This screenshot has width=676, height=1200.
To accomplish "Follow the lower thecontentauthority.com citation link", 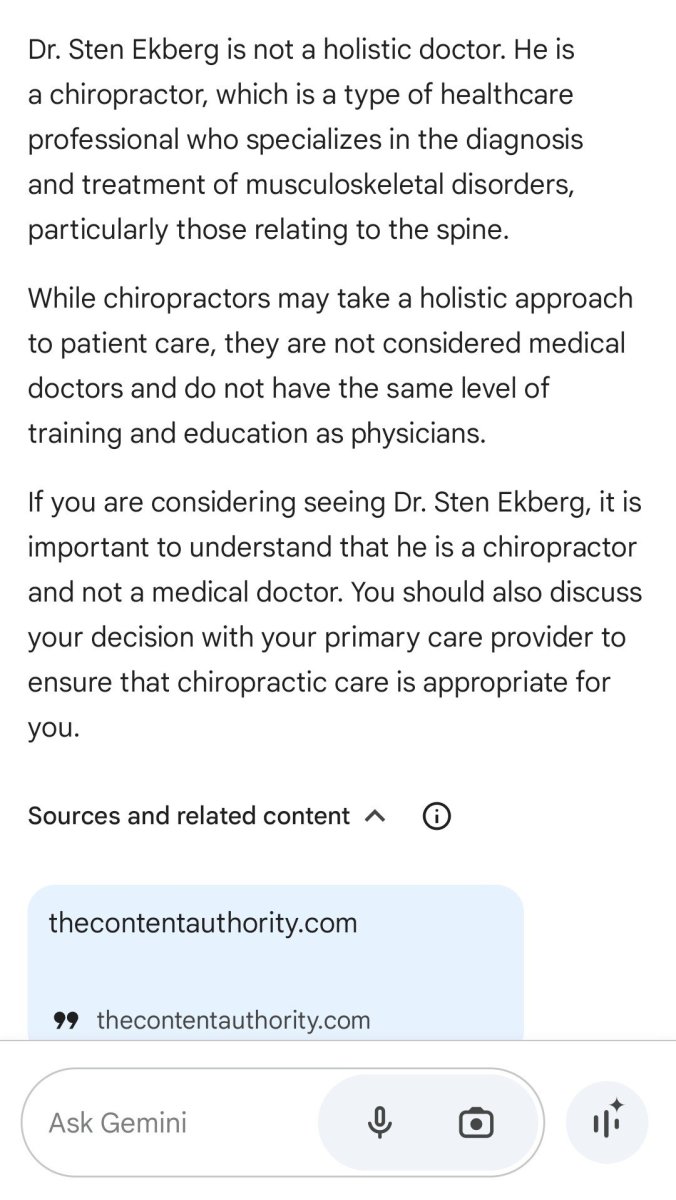I will pos(233,1021).
